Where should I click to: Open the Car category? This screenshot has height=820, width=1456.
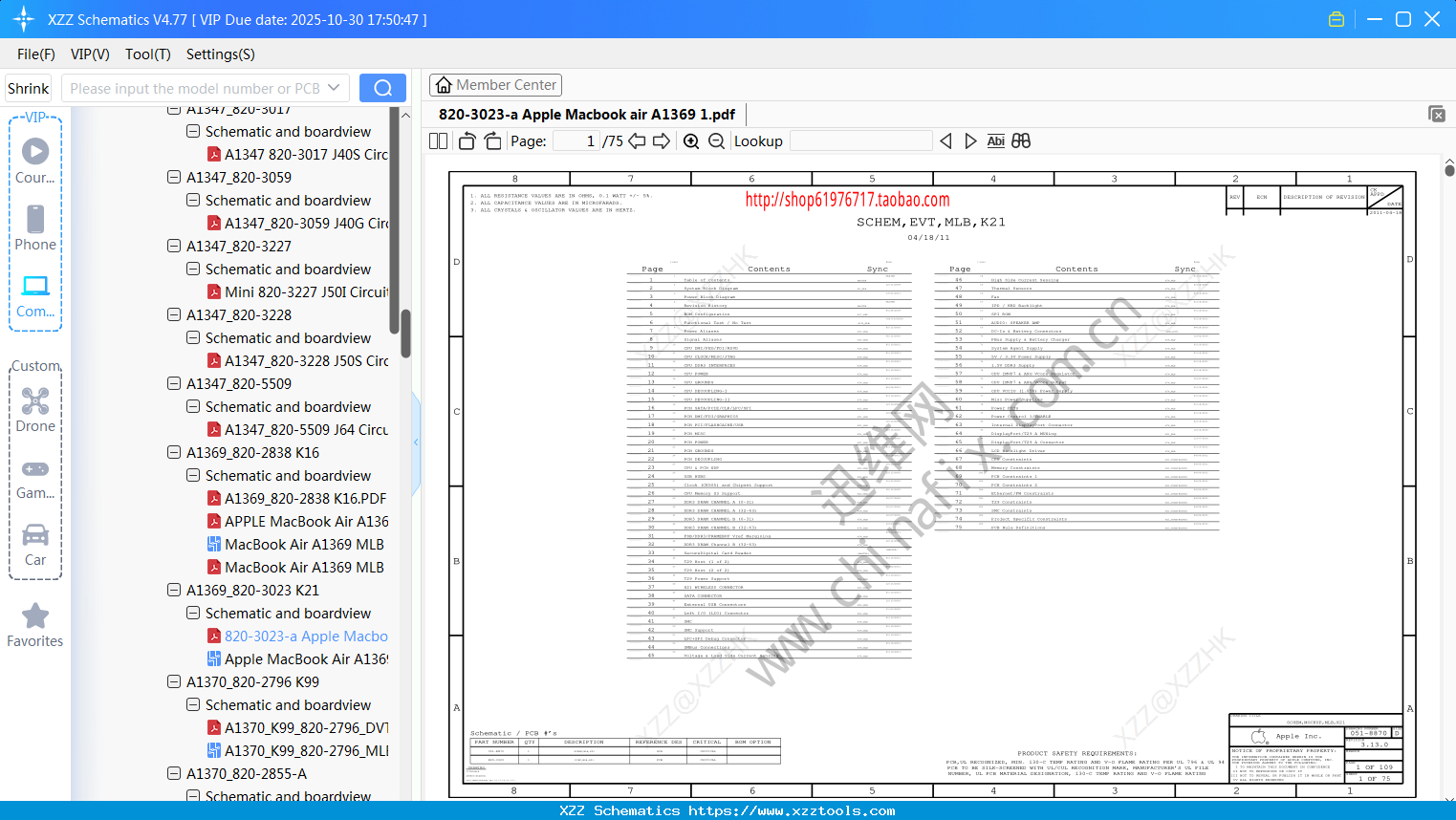pyautogui.click(x=35, y=545)
